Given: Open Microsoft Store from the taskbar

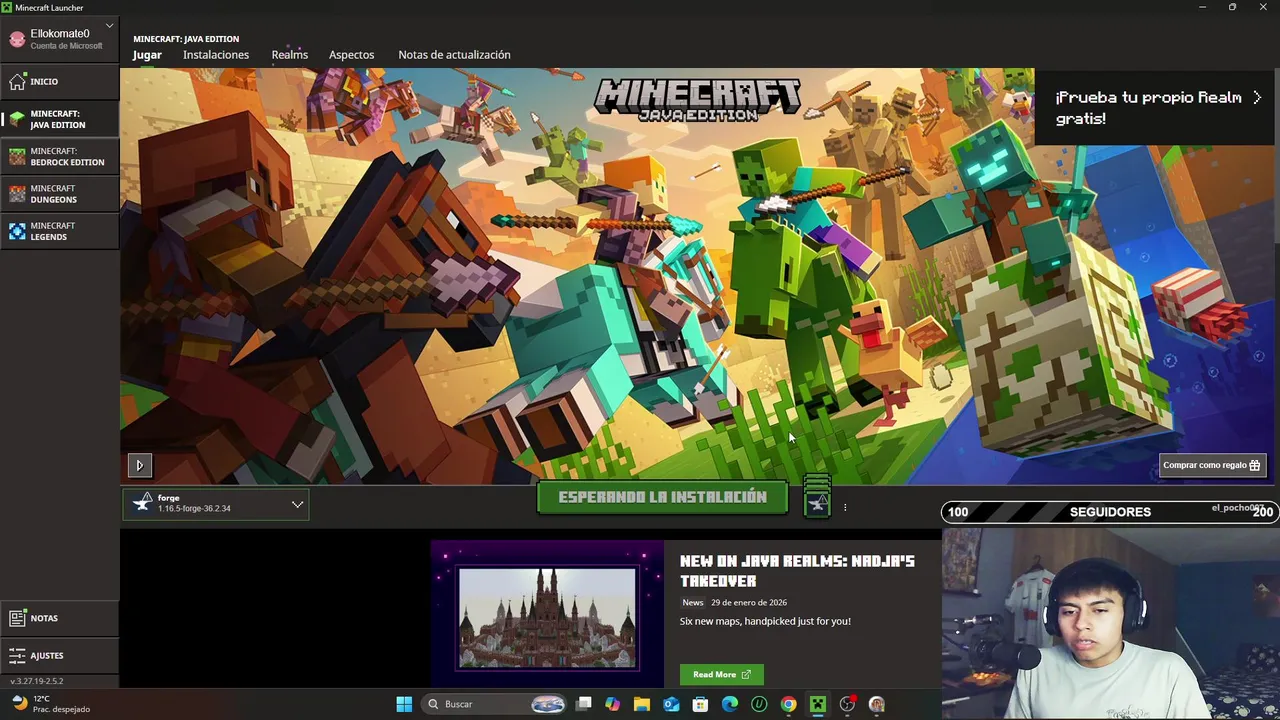Looking at the screenshot, I should (701, 704).
